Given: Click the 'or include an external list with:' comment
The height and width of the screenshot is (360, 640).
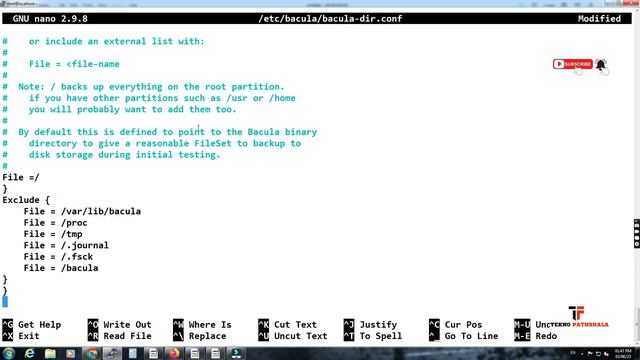Looking at the screenshot, I should tap(116, 41).
